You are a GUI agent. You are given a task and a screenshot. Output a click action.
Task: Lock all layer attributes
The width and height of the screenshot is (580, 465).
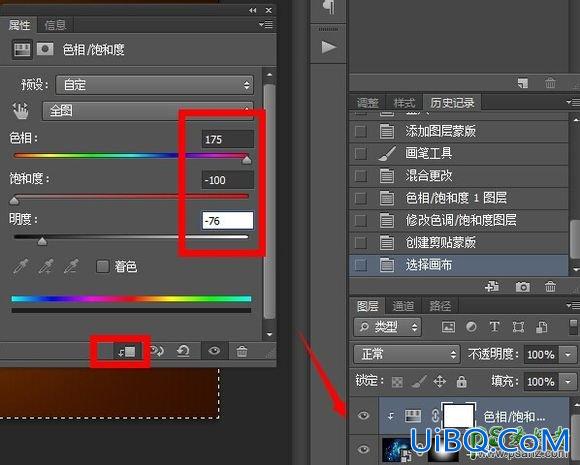click(461, 381)
